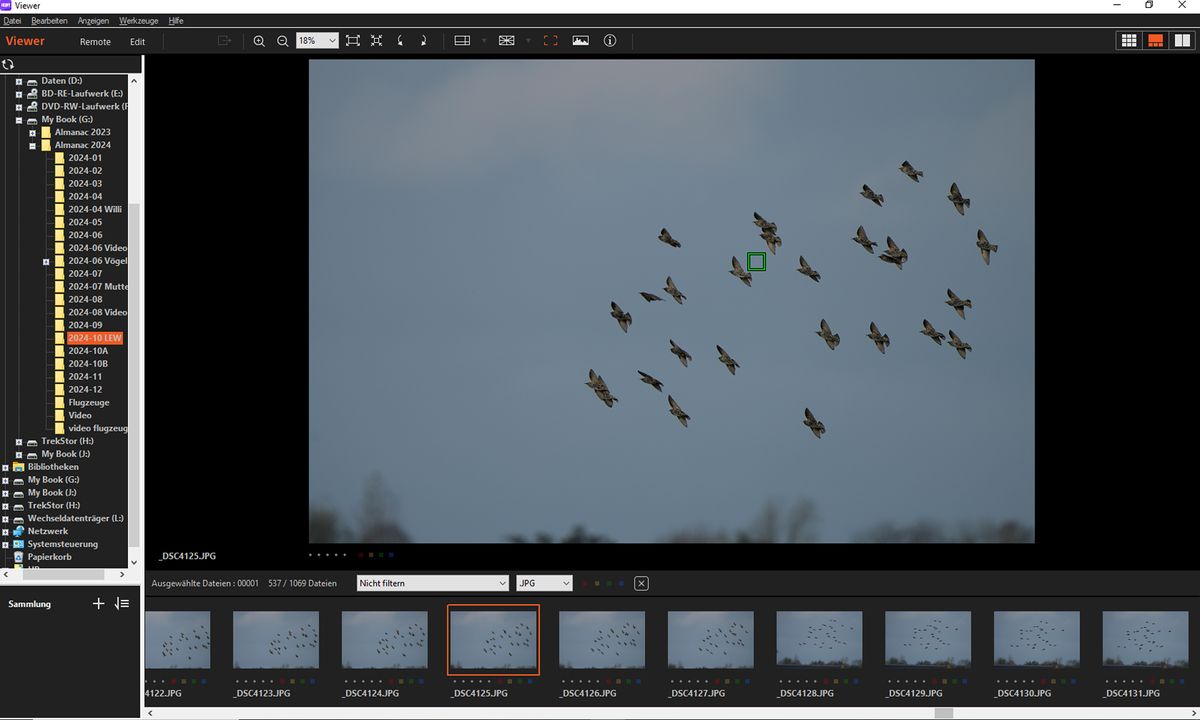Open the Werkzeuge menu

[139, 20]
